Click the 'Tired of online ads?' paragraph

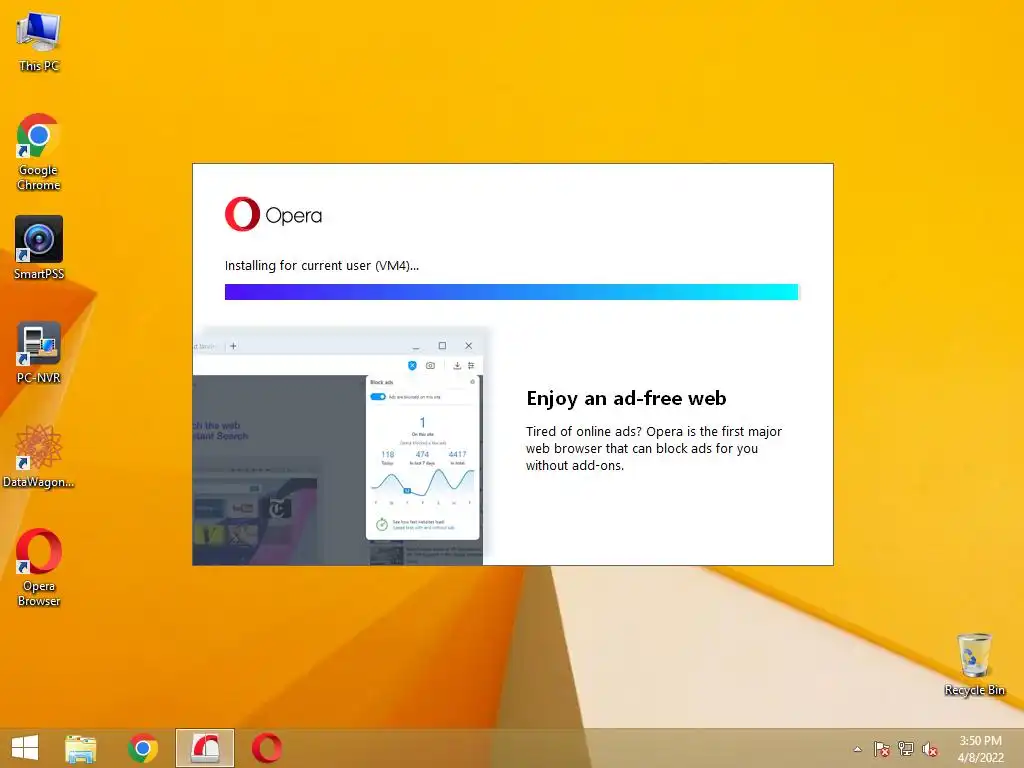(654, 448)
